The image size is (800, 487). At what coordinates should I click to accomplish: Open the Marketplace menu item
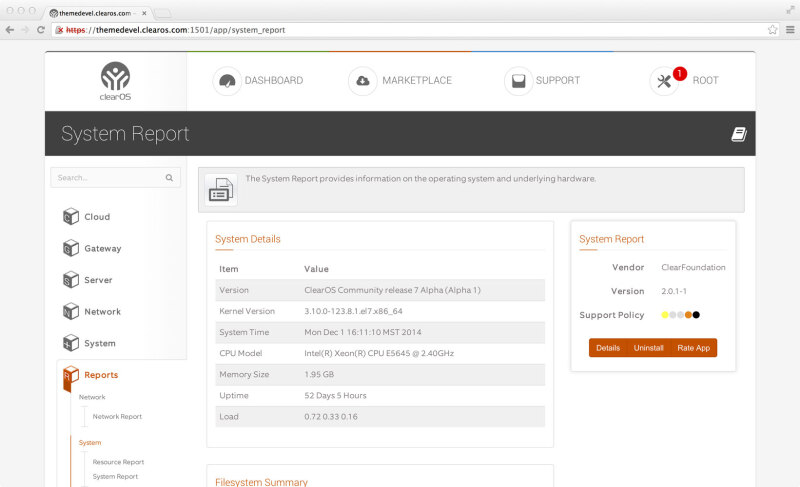[417, 81]
